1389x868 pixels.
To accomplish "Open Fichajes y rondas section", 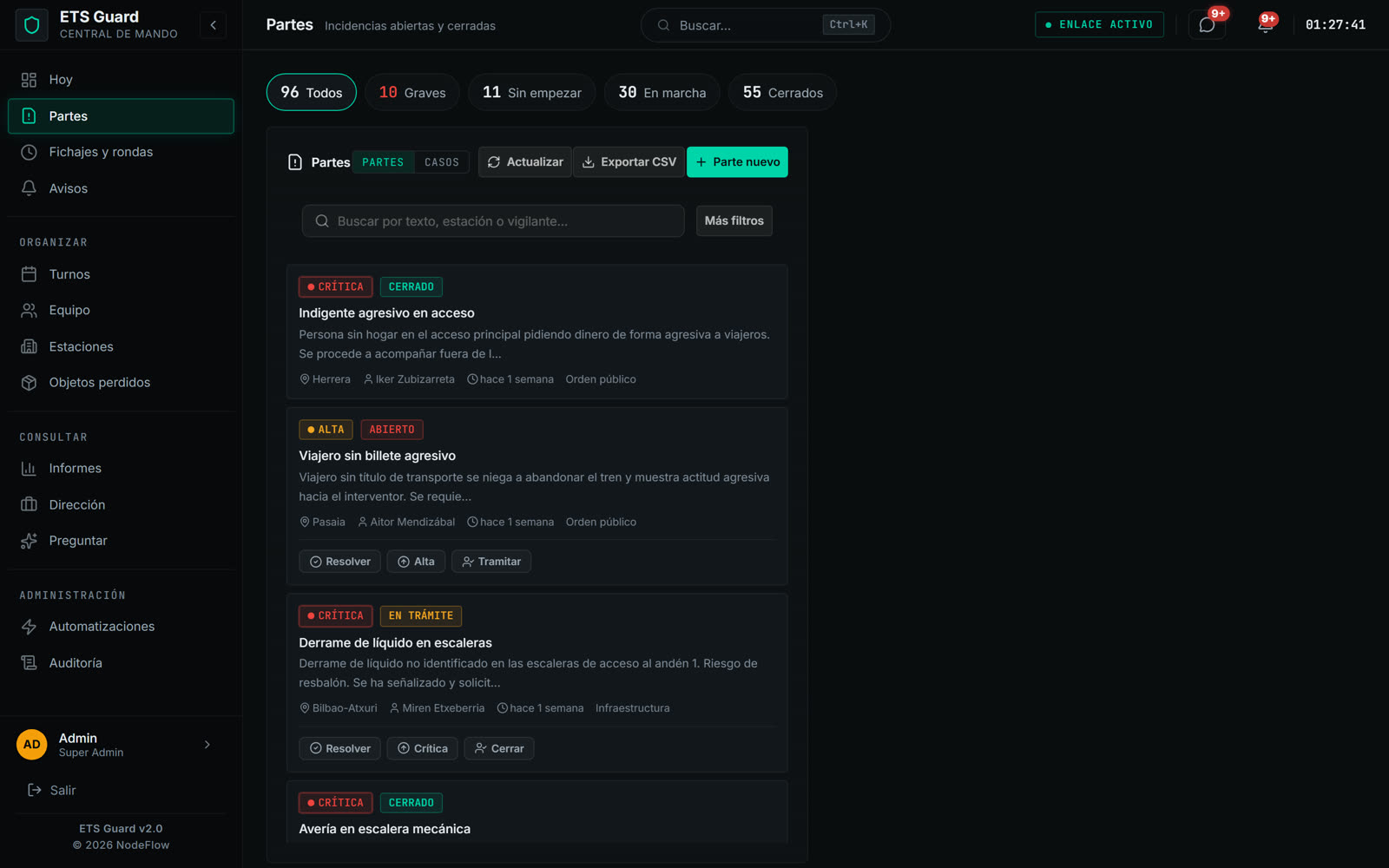I will 121,152.
